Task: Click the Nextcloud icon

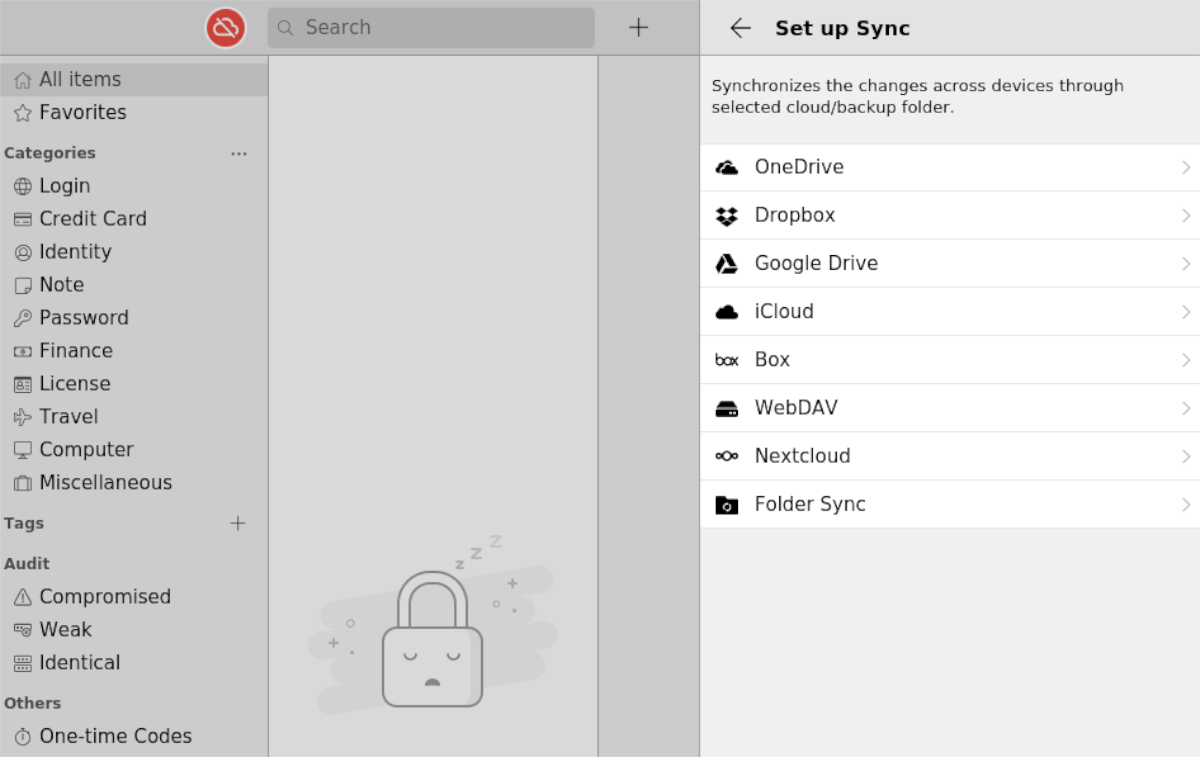Action: [728, 455]
